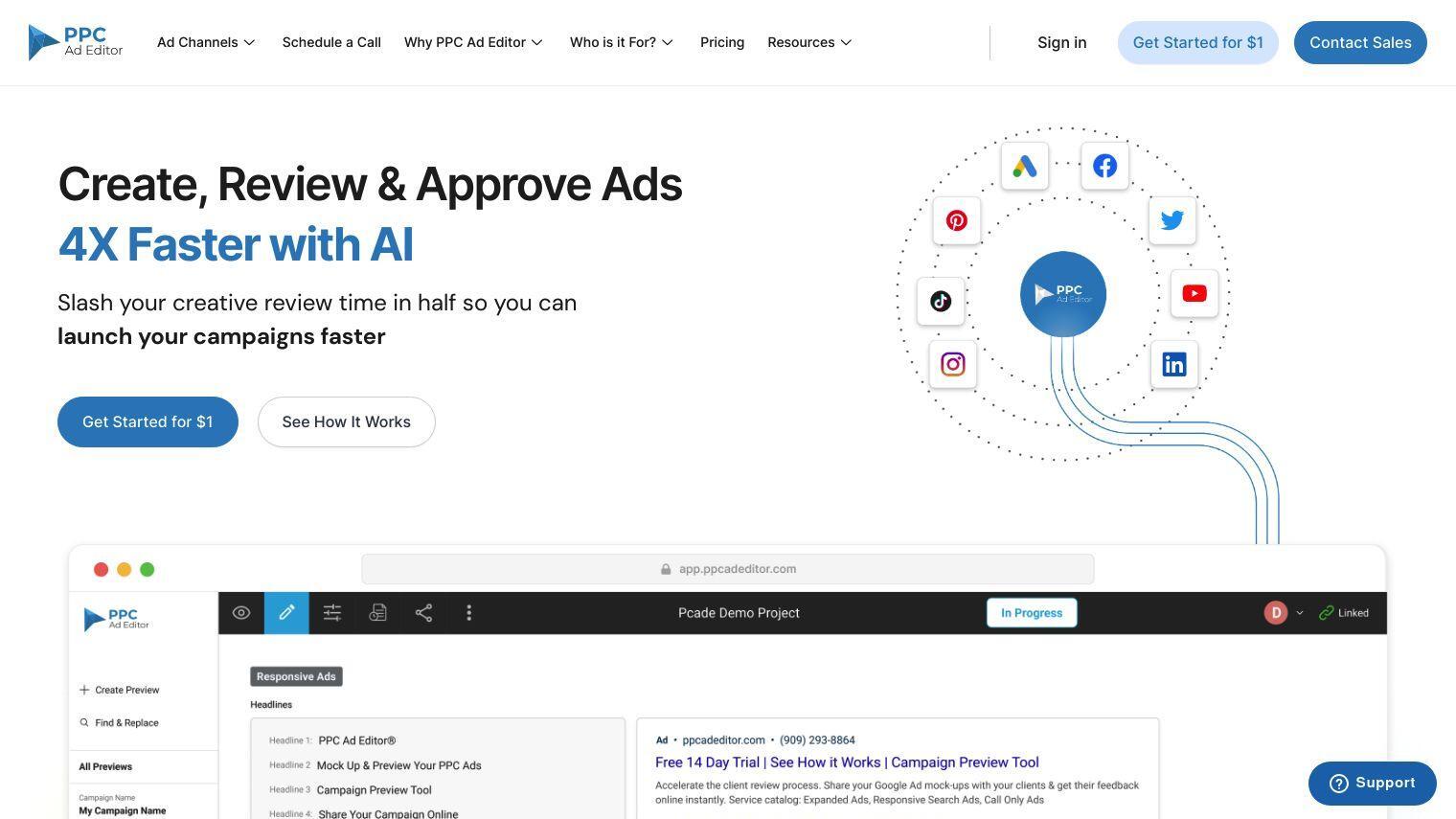The image size is (1456, 819).
Task: Open the Pricing nav link
Action: [x=722, y=42]
